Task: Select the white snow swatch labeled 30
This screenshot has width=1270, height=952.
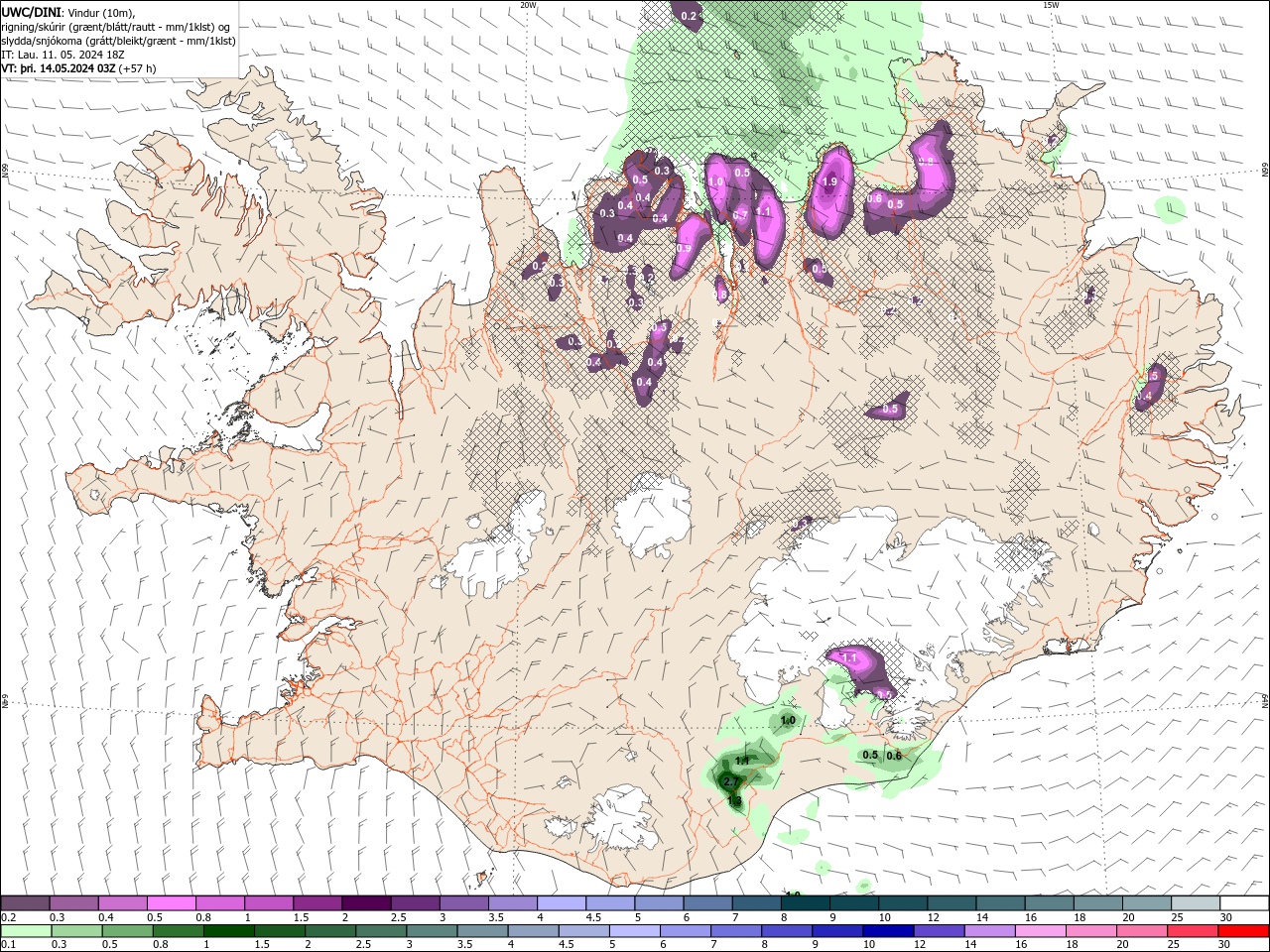Action: coord(1244,903)
